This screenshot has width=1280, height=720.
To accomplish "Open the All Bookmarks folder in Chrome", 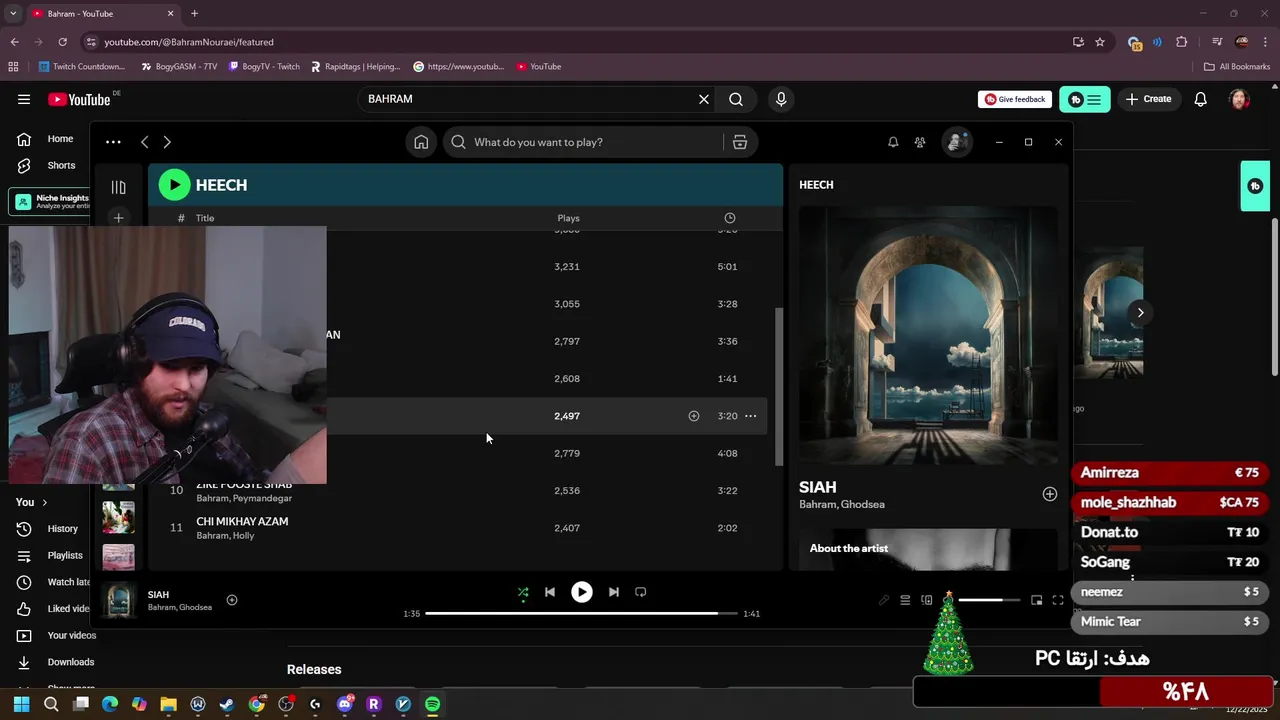I will click(1237, 66).
